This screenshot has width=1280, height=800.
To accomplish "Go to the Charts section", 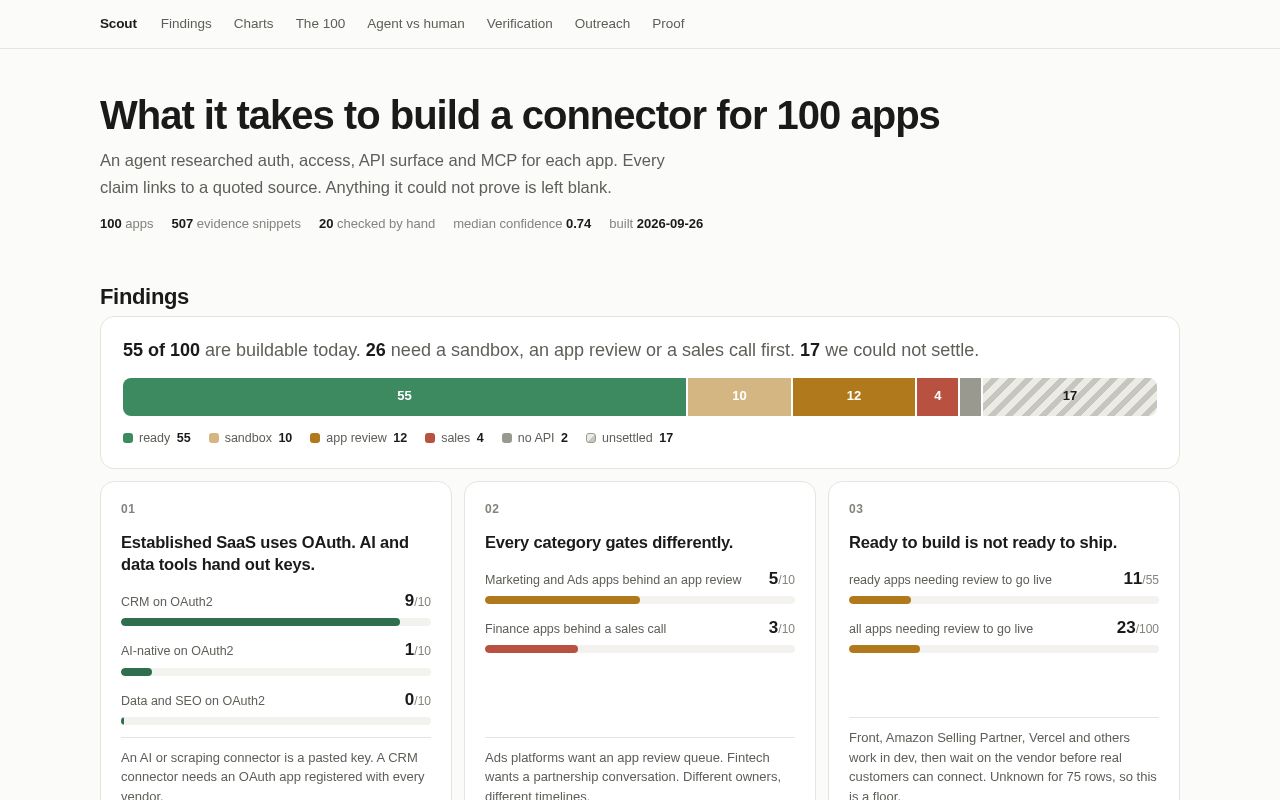I will (253, 24).
